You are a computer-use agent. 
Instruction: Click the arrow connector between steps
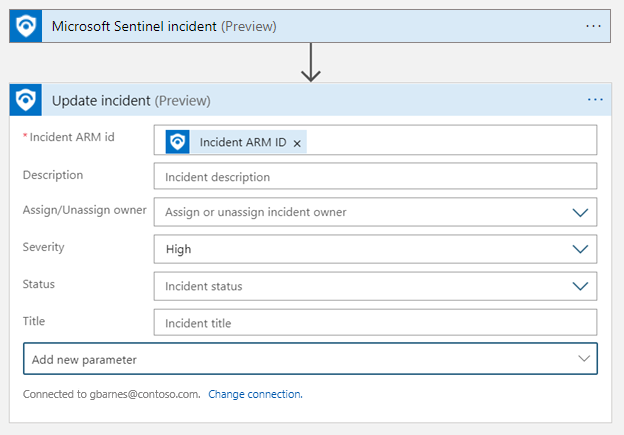[311, 63]
